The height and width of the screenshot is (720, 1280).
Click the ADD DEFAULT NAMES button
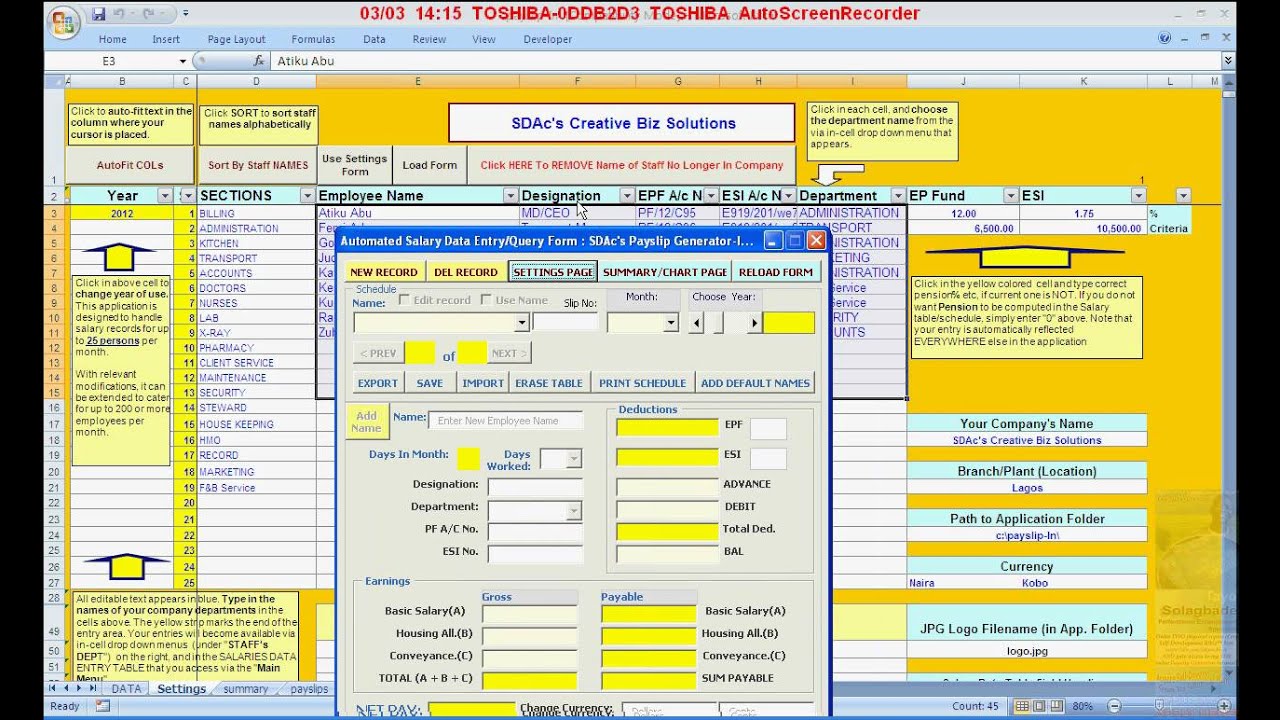(756, 383)
